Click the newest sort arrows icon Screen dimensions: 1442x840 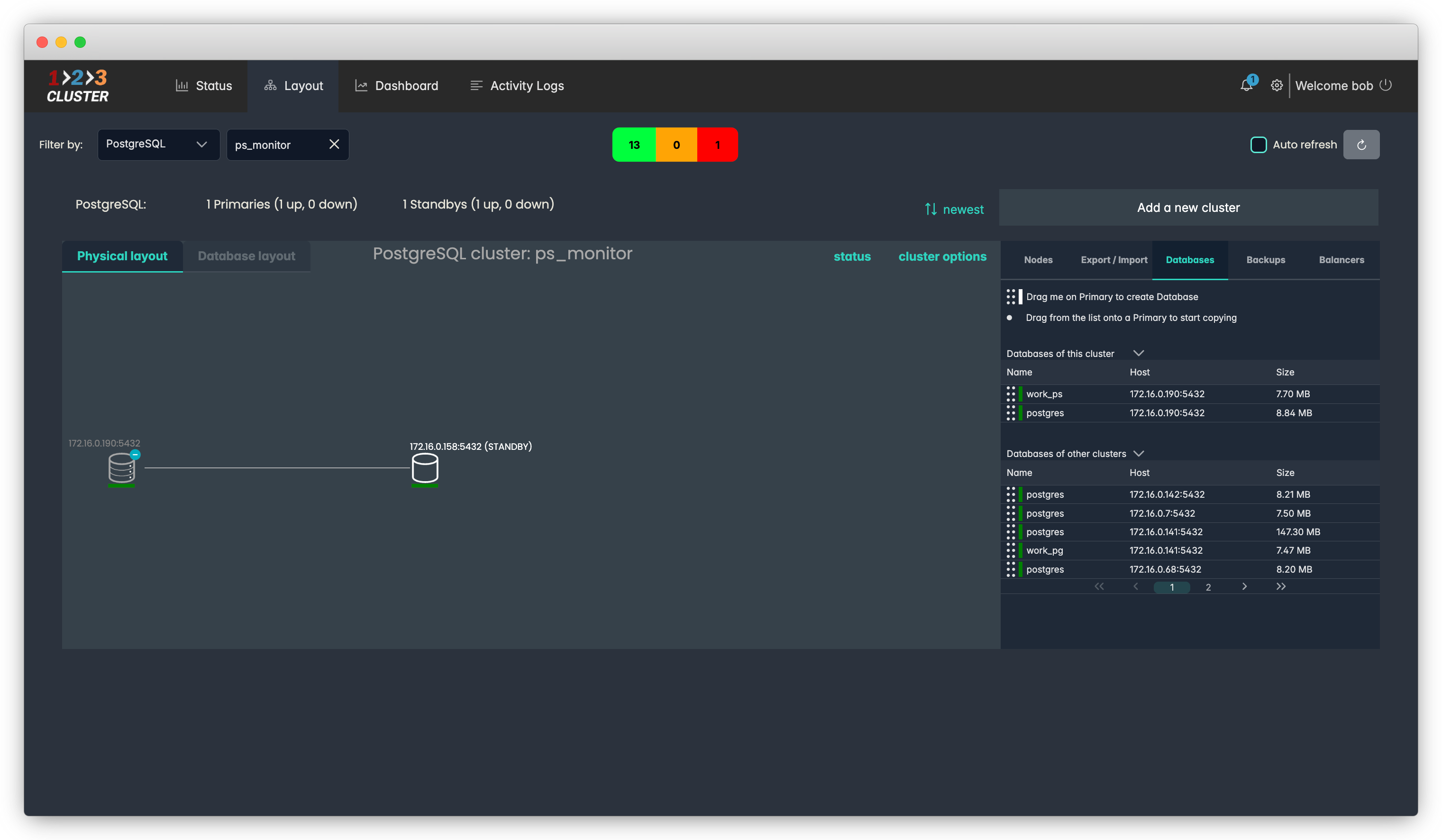[931, 210]
